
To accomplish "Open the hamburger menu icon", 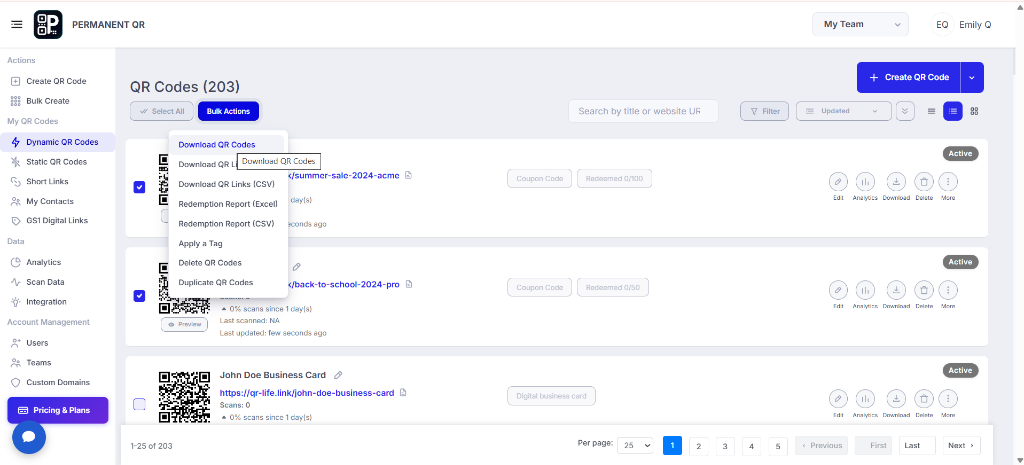I will tap(17, 25).
